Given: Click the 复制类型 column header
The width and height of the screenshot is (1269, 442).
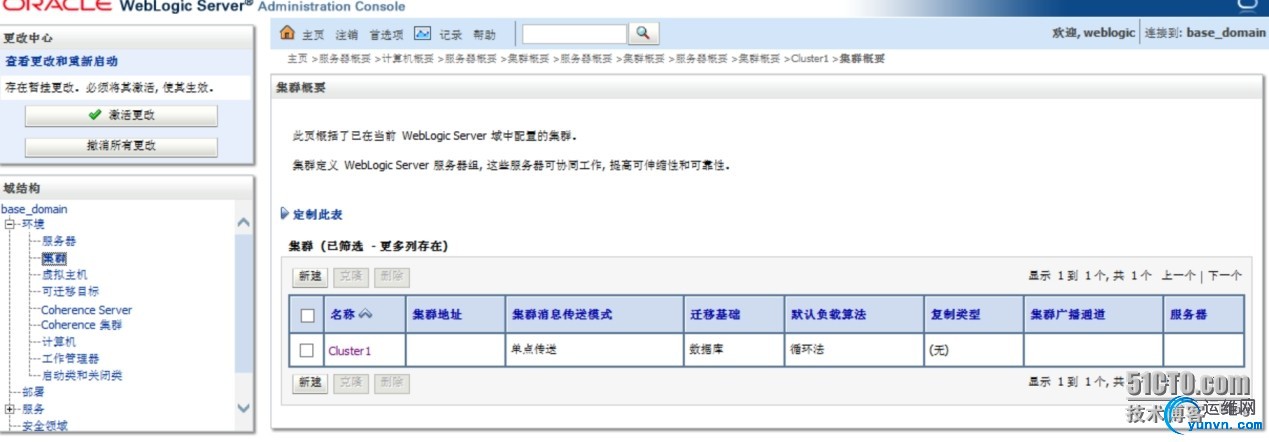Looking at the screenshot, I should click(x=955, y=314).
